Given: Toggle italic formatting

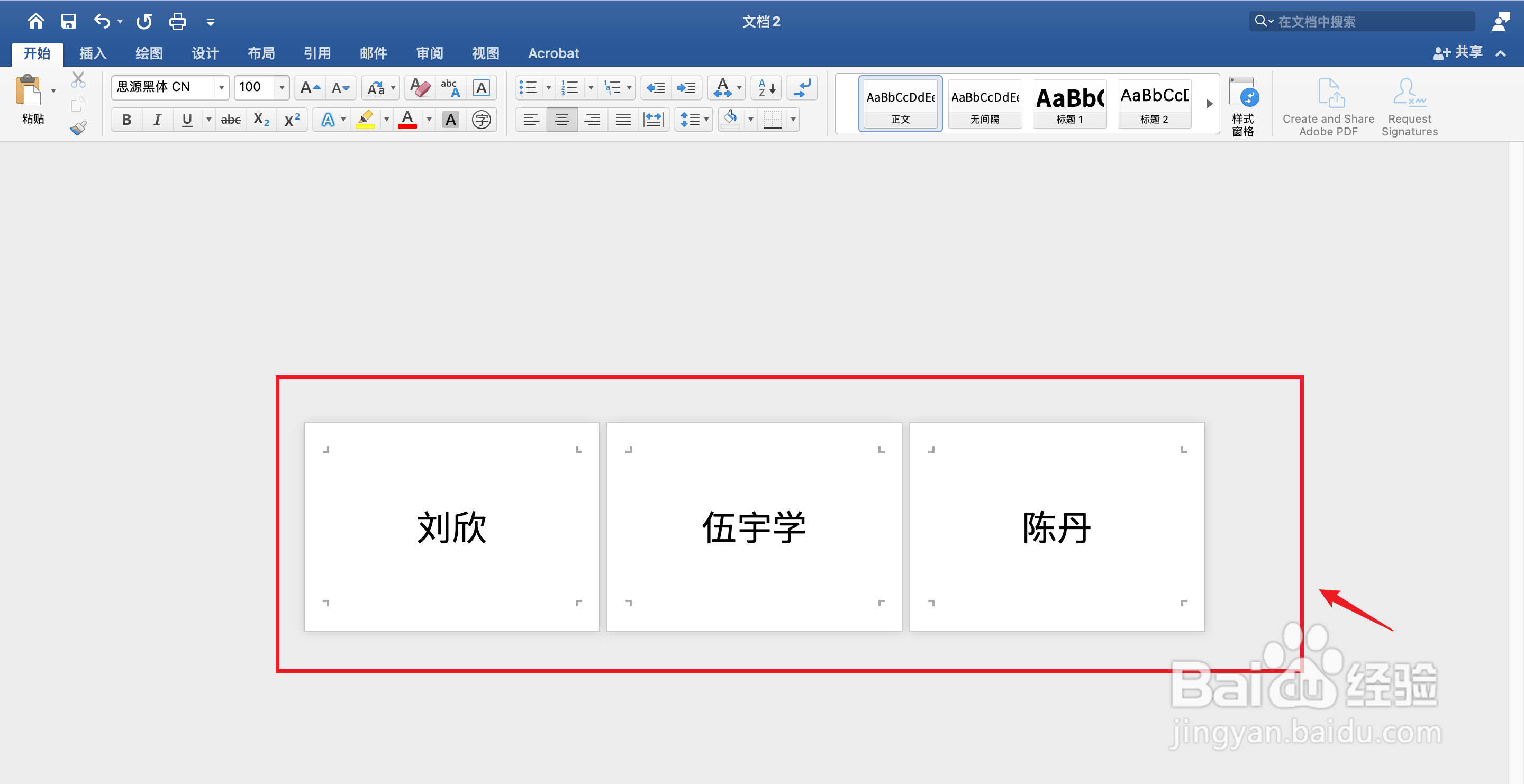Looking at the screenshot, I should [157, 120].
